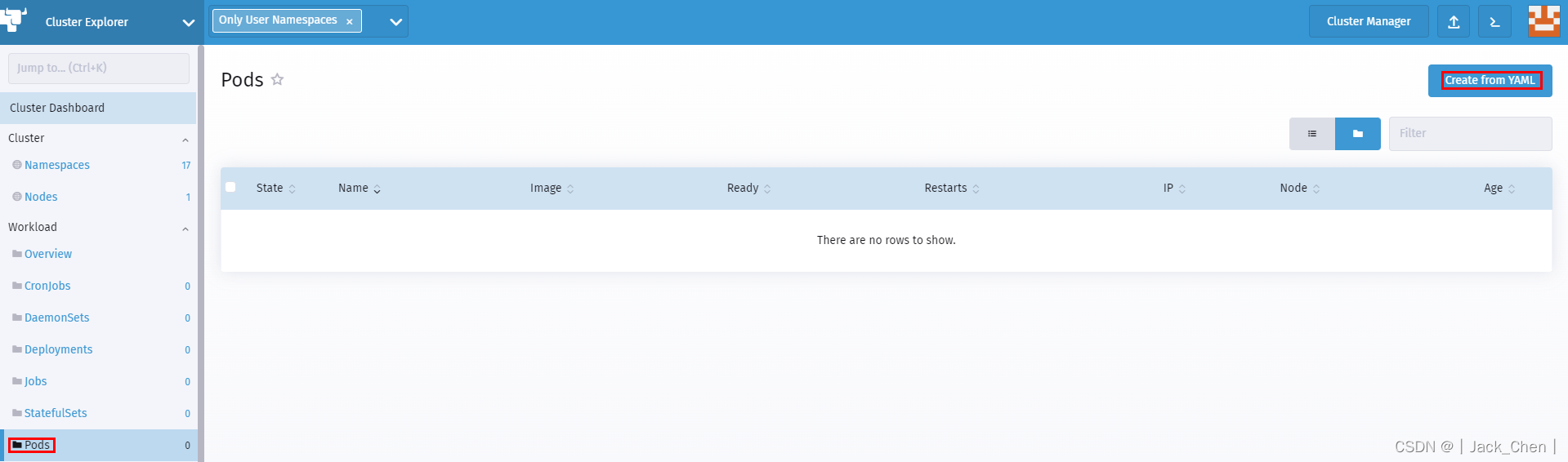Sort table by Restarts column
The height and width of the screenshot is (462, 1568).
(952, 189)
